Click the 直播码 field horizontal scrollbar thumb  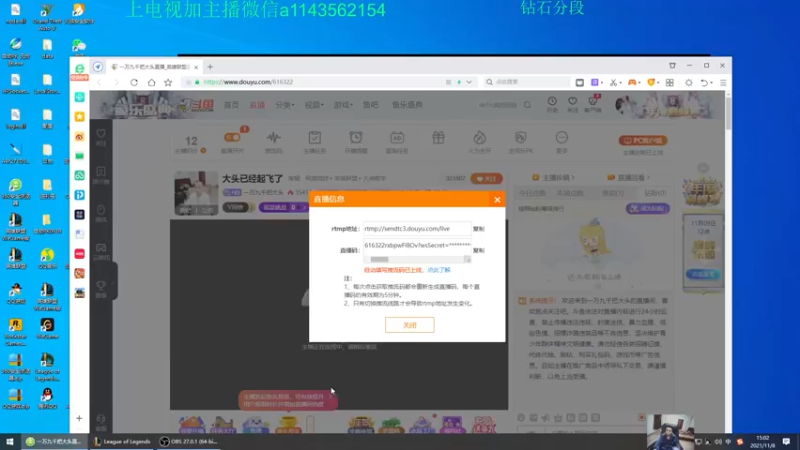379,260
